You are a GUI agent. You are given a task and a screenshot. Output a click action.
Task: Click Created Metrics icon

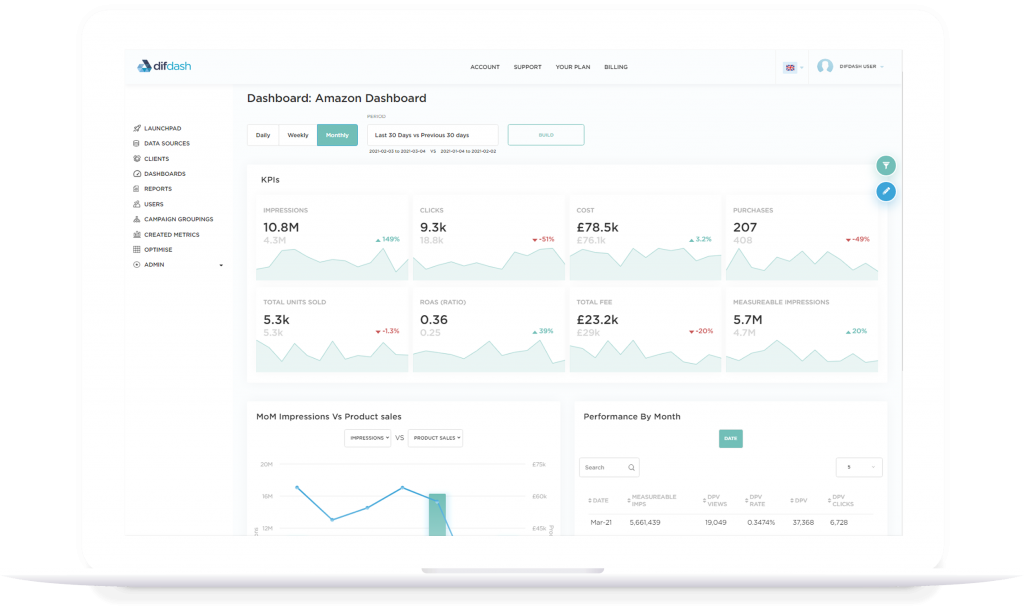(x=136, y=234)
